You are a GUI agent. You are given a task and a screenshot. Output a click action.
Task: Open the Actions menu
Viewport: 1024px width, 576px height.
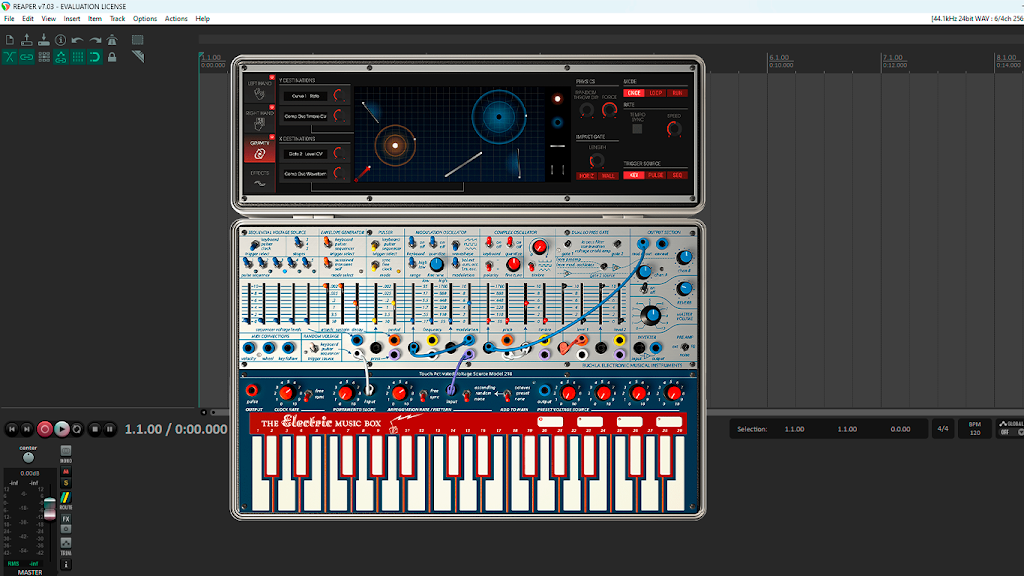(176, 19)
